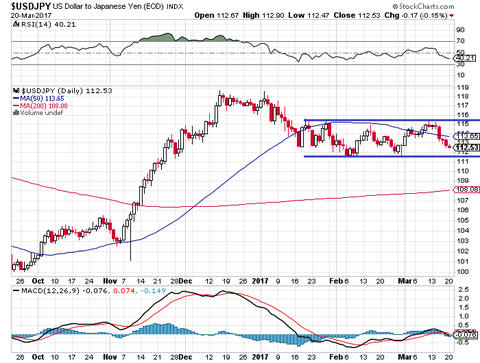The height and width of the screenshot is (363, 480).
Task: Click the High 112.90 value
Action: (x=263, y=15)
